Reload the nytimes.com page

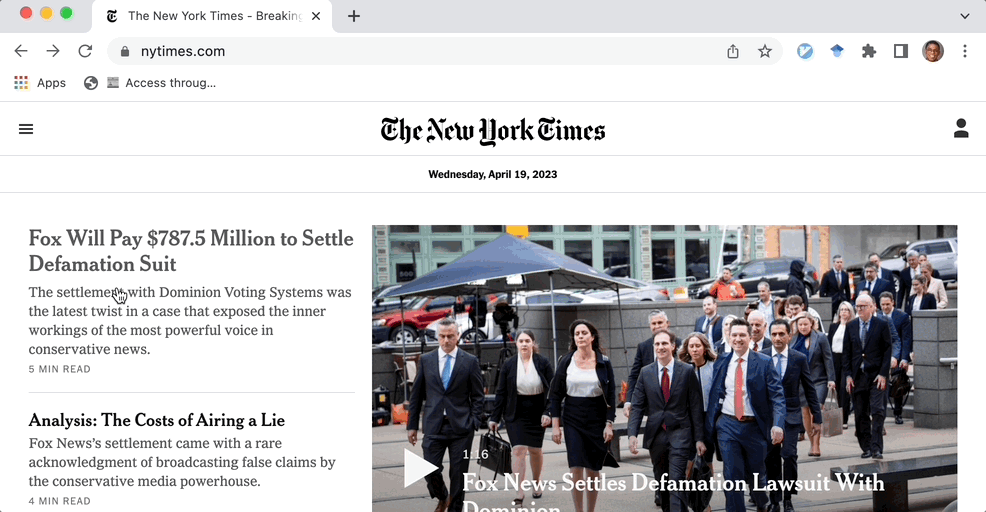[x=85, y=51]
